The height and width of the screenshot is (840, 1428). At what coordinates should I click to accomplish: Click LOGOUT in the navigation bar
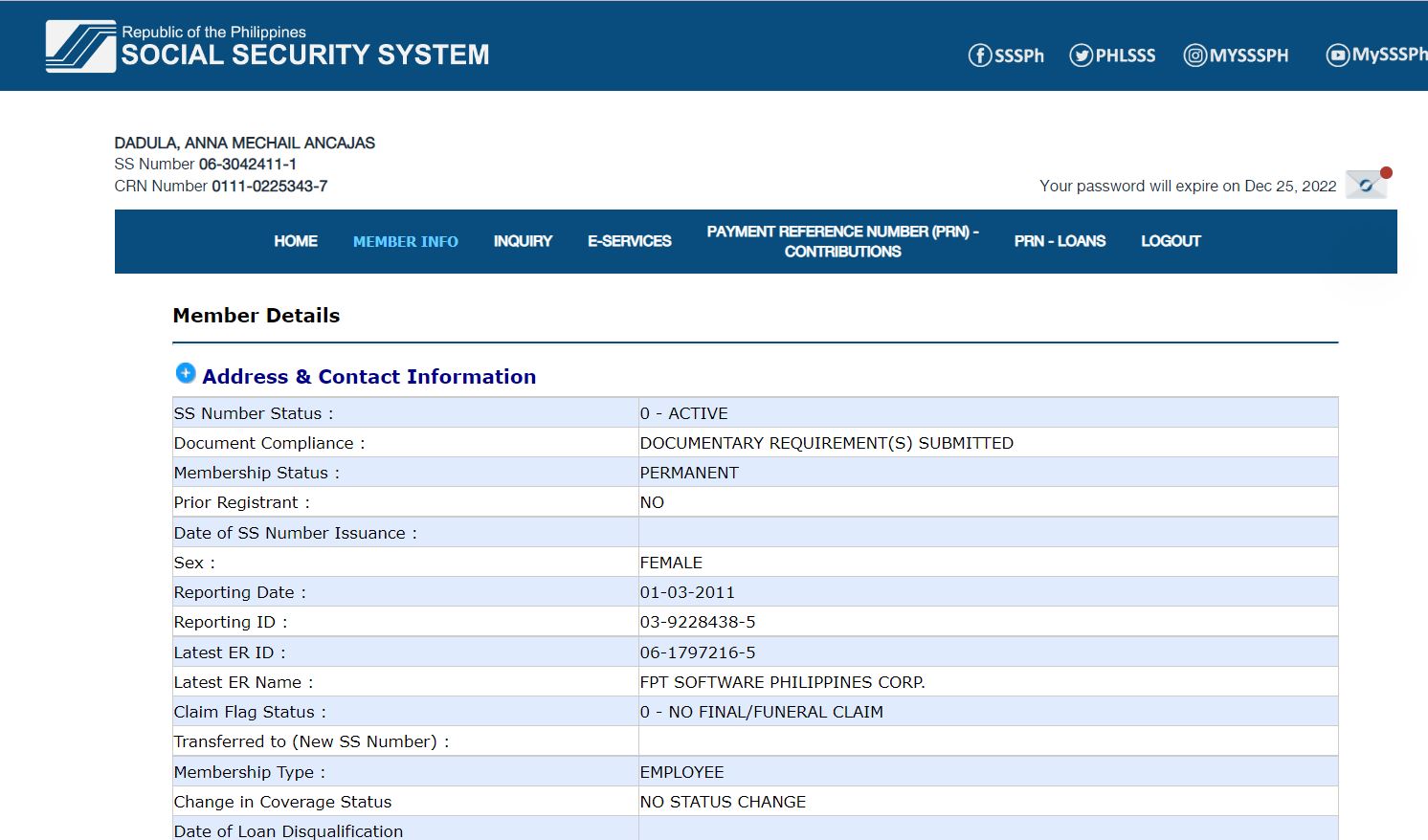1171,241
